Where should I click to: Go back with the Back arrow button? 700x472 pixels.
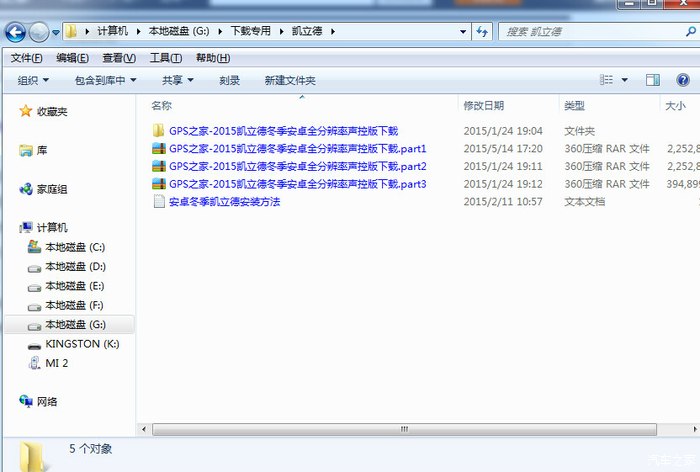point(15,32)
